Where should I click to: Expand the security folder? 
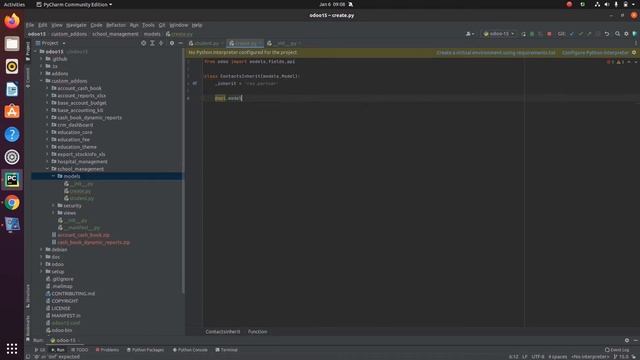[53, 206]
